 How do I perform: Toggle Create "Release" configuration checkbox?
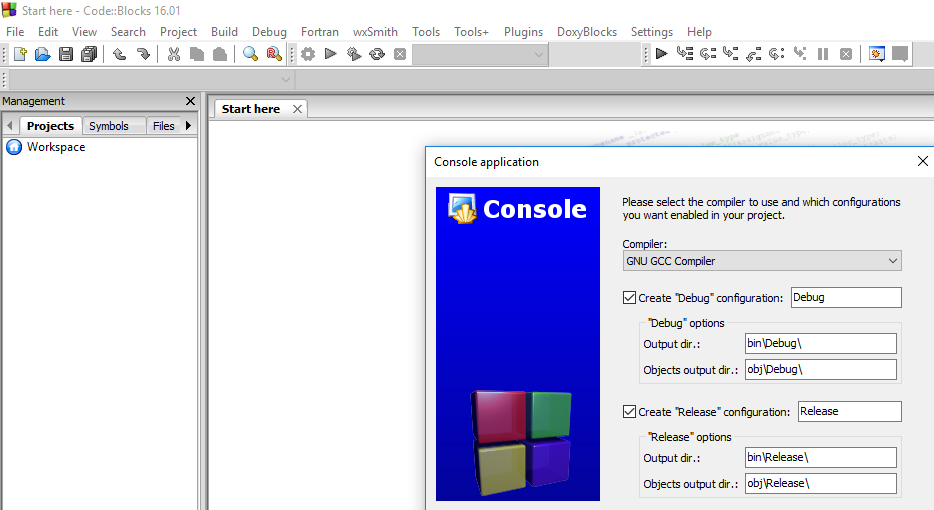coord(629,411)
